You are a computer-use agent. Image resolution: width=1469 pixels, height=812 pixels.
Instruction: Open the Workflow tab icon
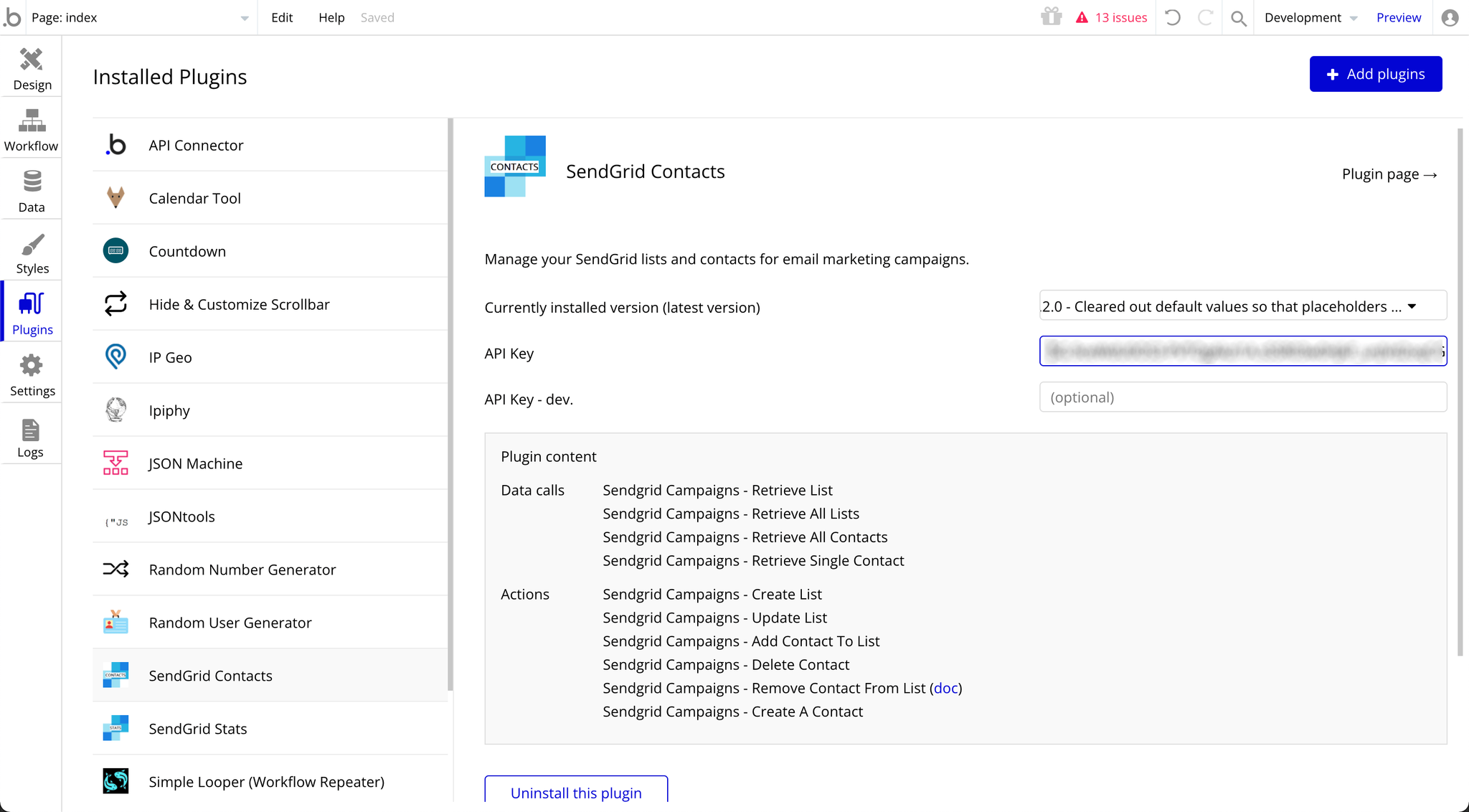coord(31,121)
